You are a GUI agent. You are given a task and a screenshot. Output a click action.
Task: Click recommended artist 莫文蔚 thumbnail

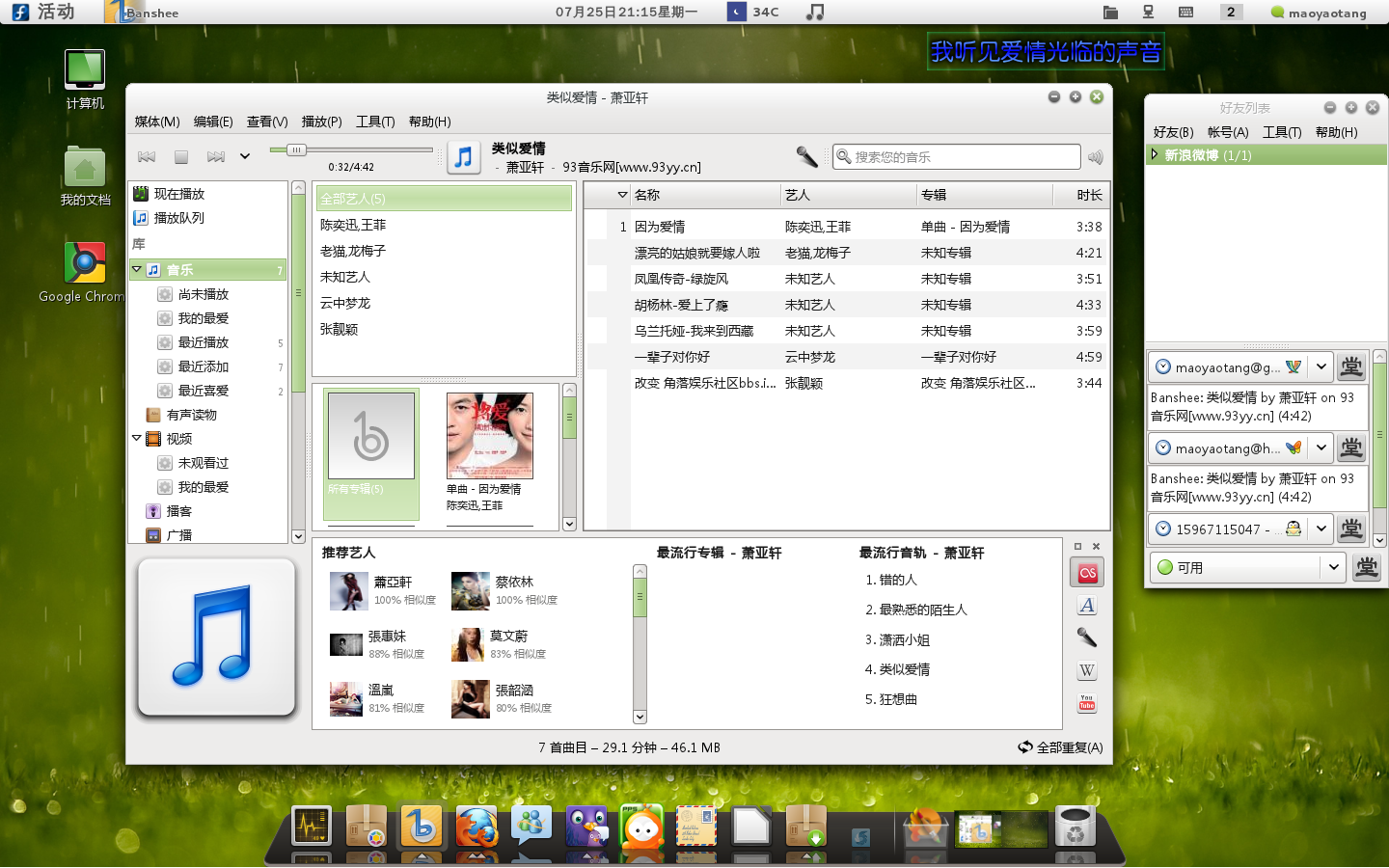click(x=468, y=644)
